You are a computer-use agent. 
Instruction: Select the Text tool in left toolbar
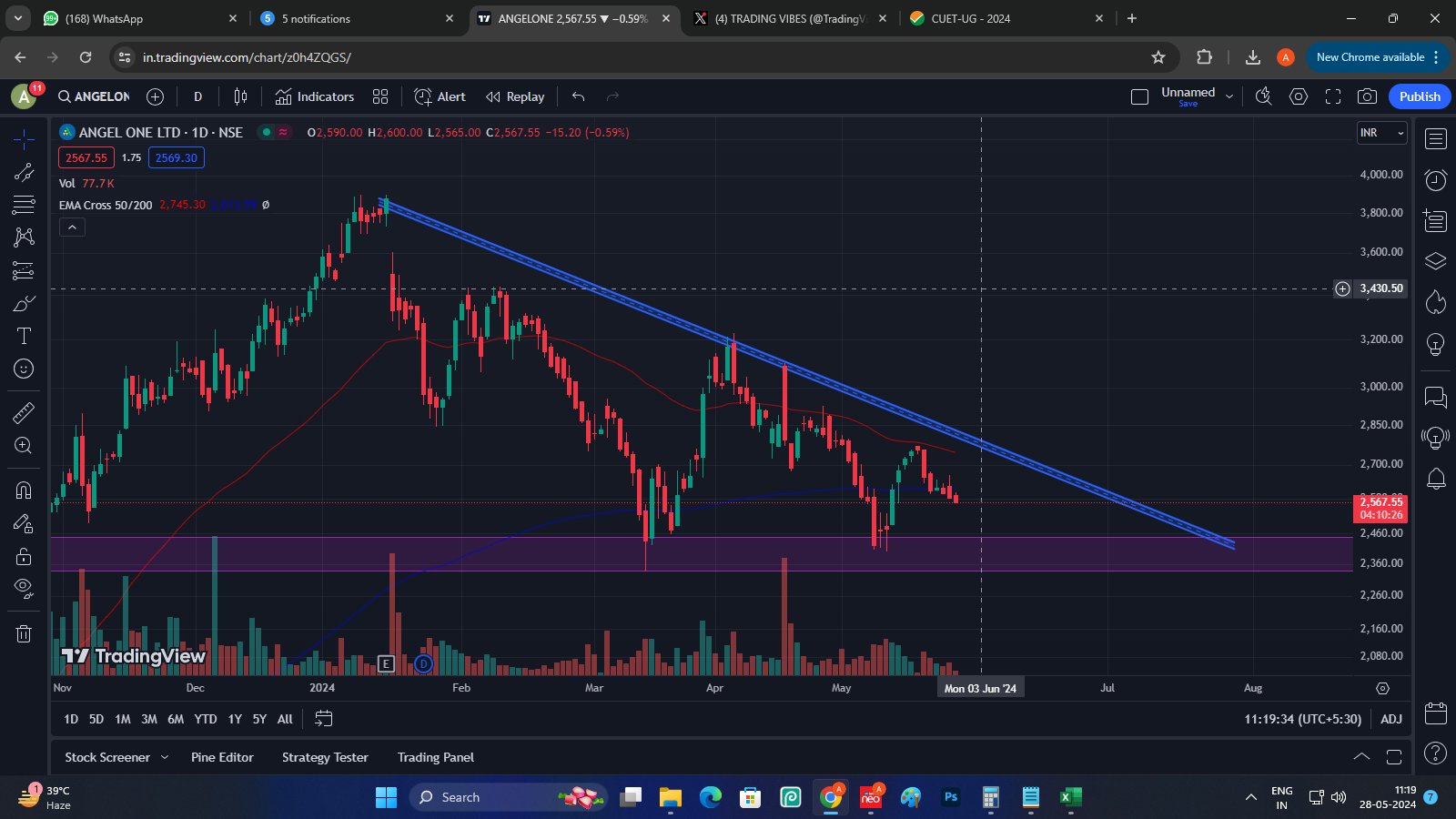click(x=24, y=336)
